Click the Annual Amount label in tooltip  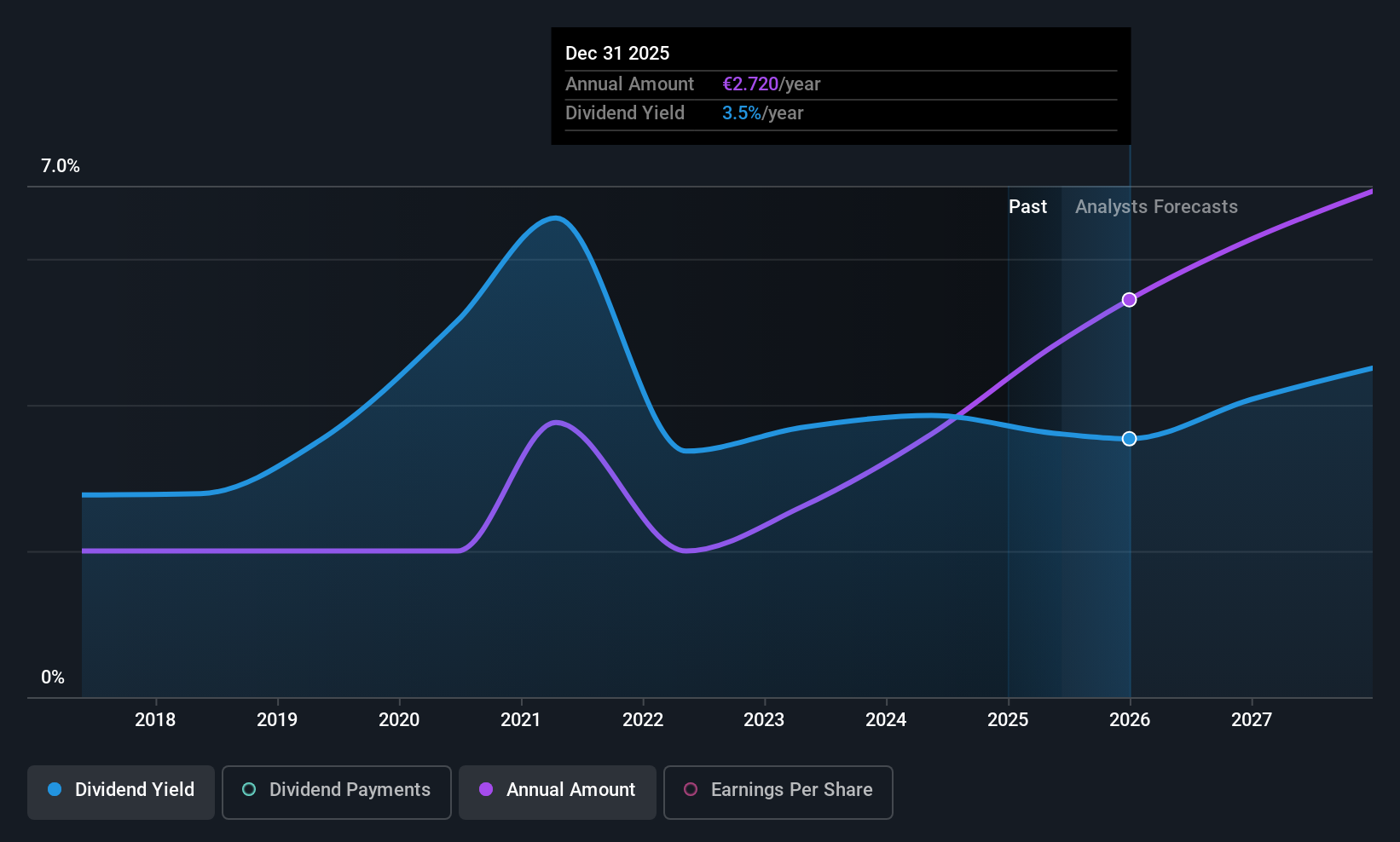point(630,84)
